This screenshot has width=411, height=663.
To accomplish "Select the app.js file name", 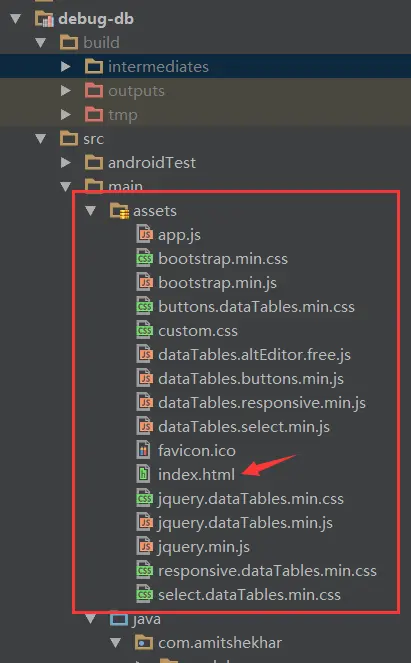I will pyautogui.click(x=179, y=236).
